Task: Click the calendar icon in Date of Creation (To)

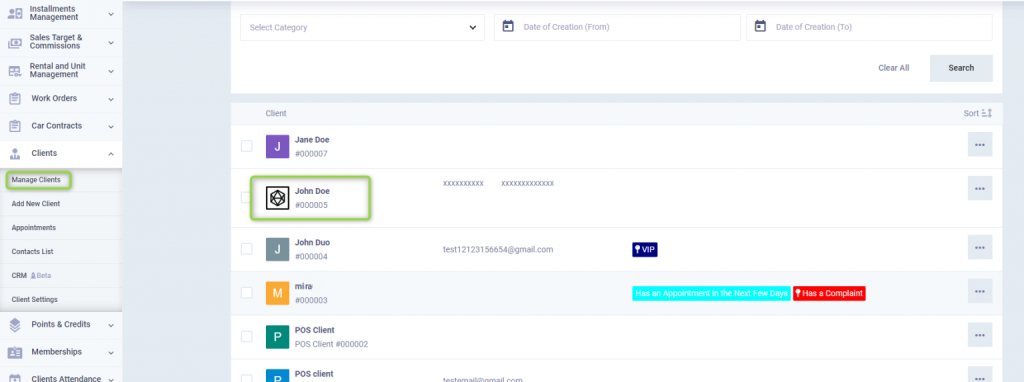Action: point(760,26)
